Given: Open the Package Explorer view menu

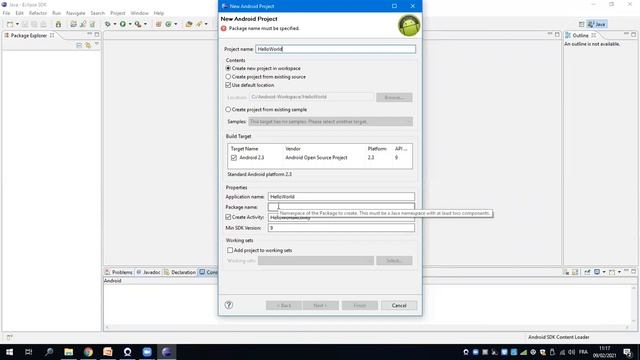Looking at the screenshot, I should 97,44.
